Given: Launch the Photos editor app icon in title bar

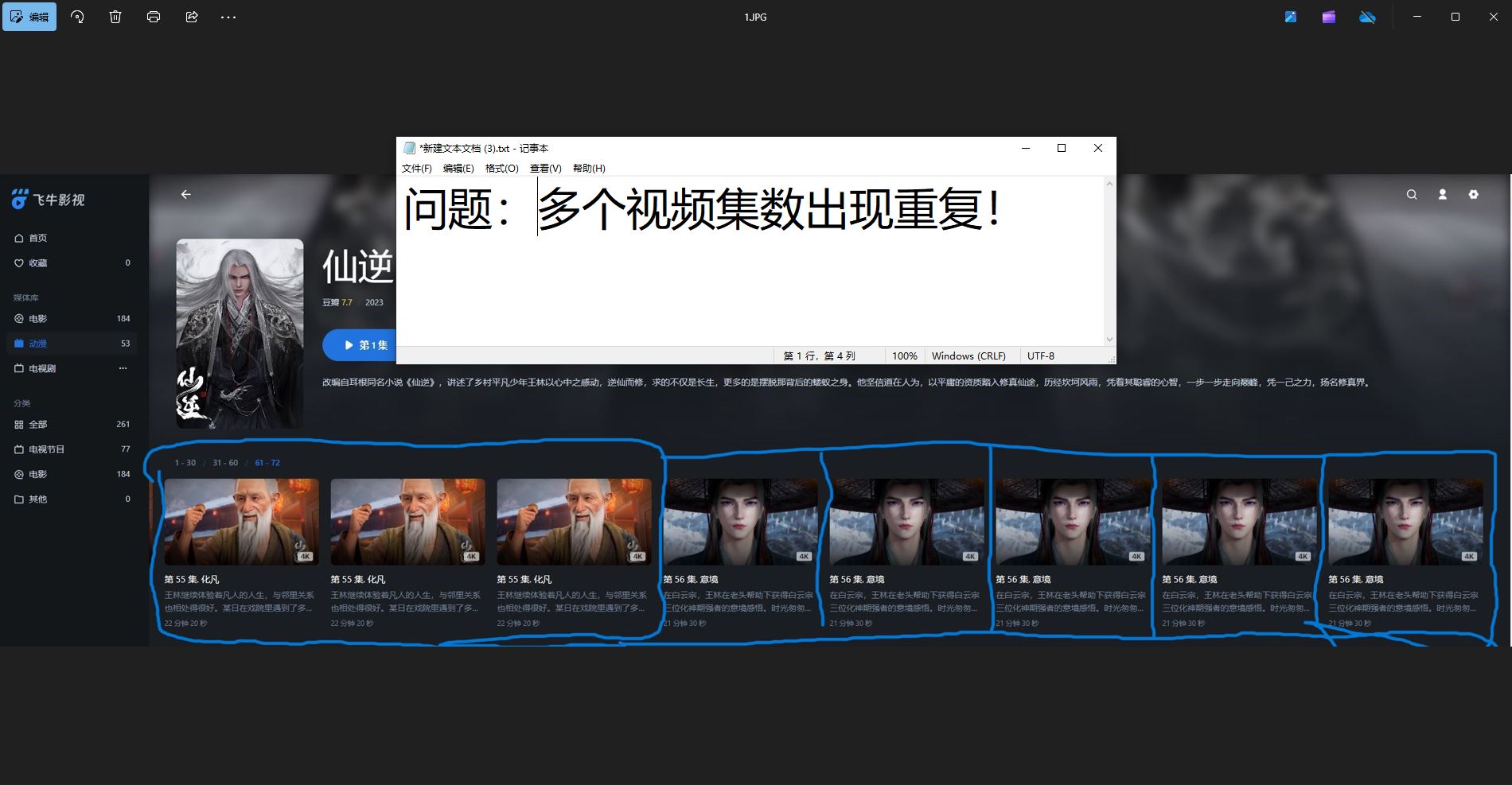Looking at the screenshot, I should tap(1291, 17).
